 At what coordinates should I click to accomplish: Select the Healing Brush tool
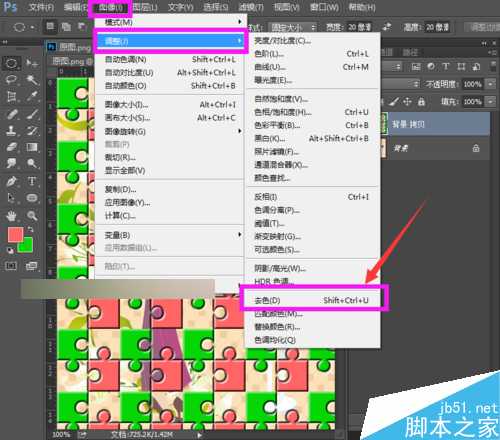[11, 114]
